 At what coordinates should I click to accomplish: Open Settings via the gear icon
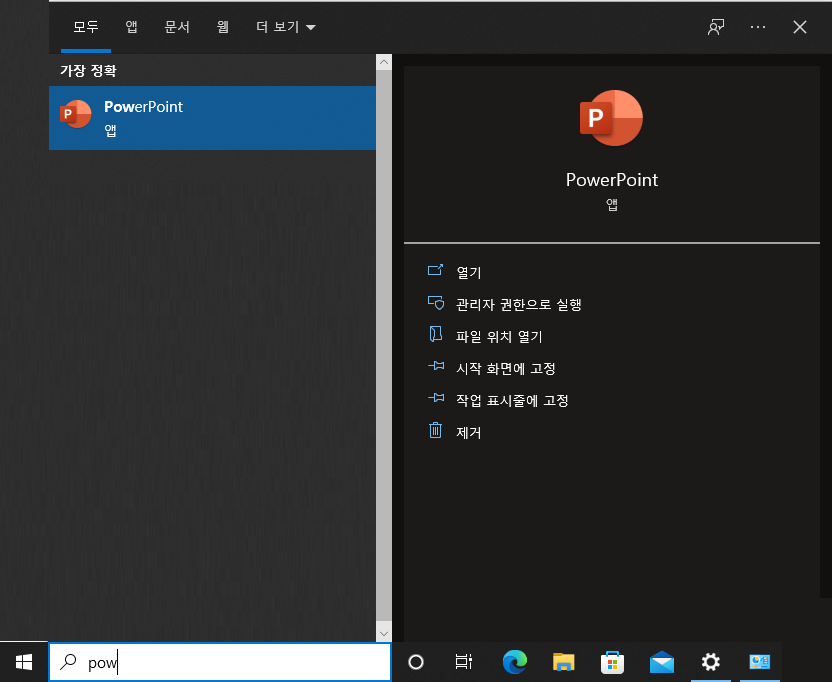[x=710, y=661]
